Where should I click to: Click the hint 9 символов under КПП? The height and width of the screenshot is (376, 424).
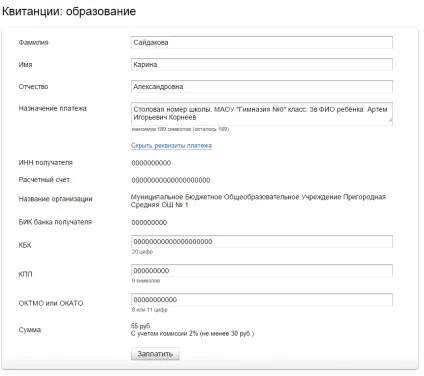coord(146,281)
